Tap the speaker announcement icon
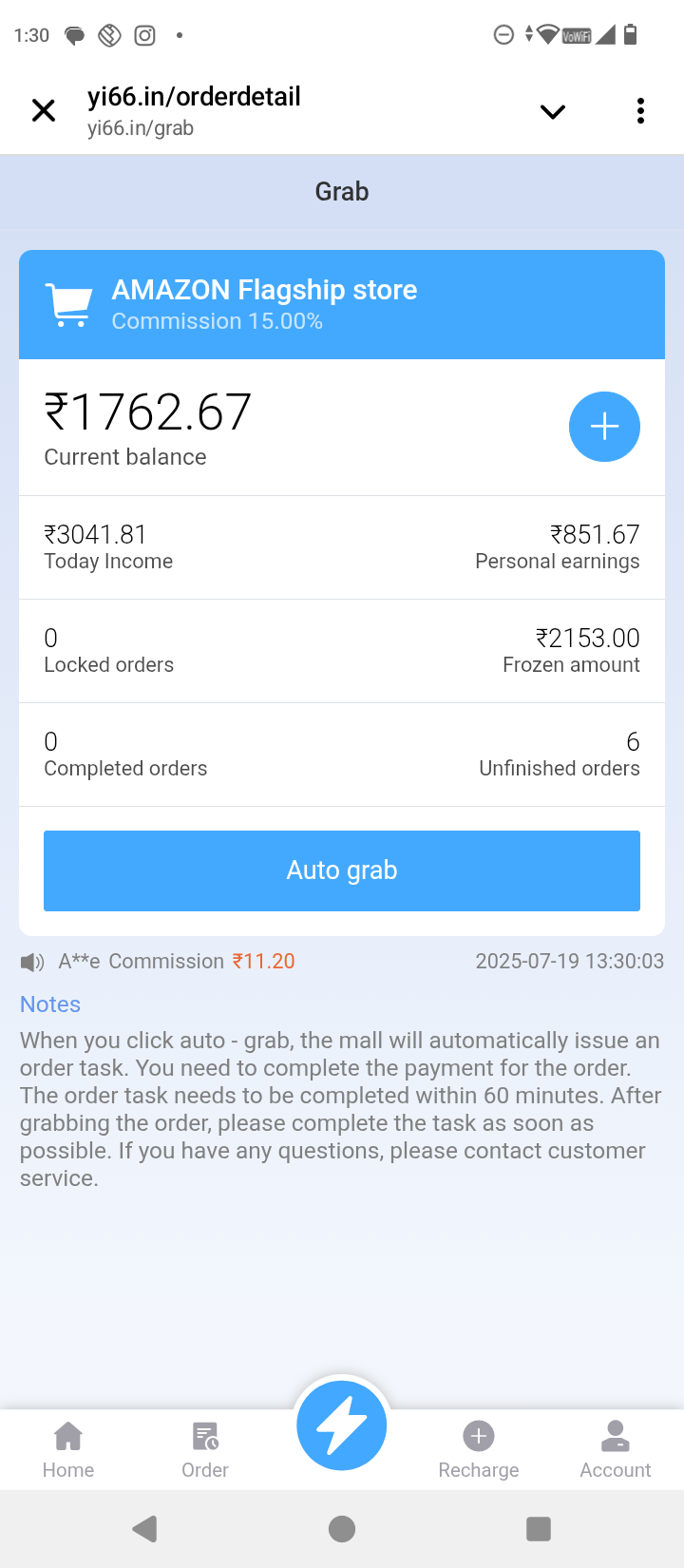Viewport: 684px width, 1568px height. click(x=32, y=963)
